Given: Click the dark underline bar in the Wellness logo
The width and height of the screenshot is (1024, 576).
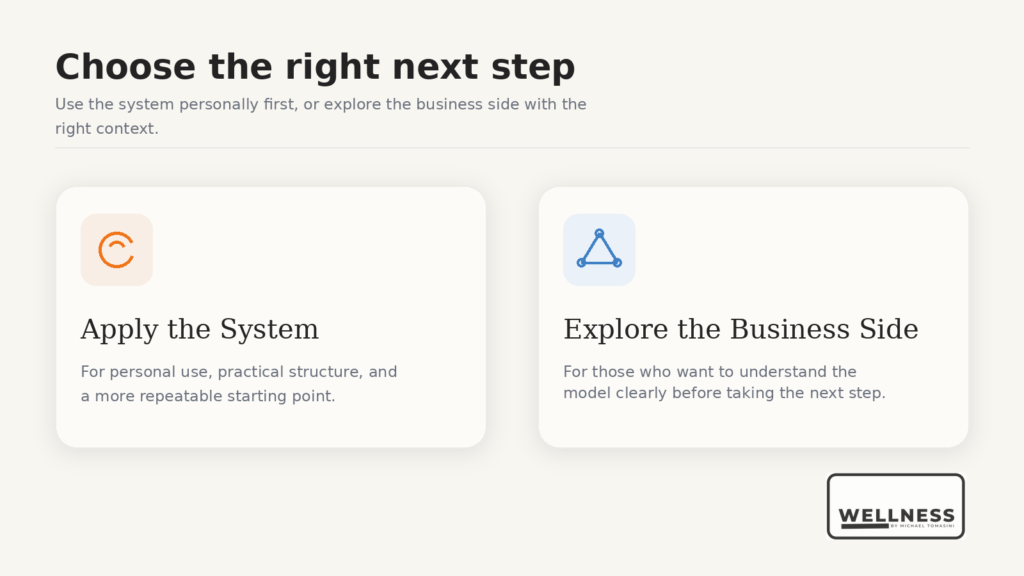Looking at the screenshot, I should point(864,526).
